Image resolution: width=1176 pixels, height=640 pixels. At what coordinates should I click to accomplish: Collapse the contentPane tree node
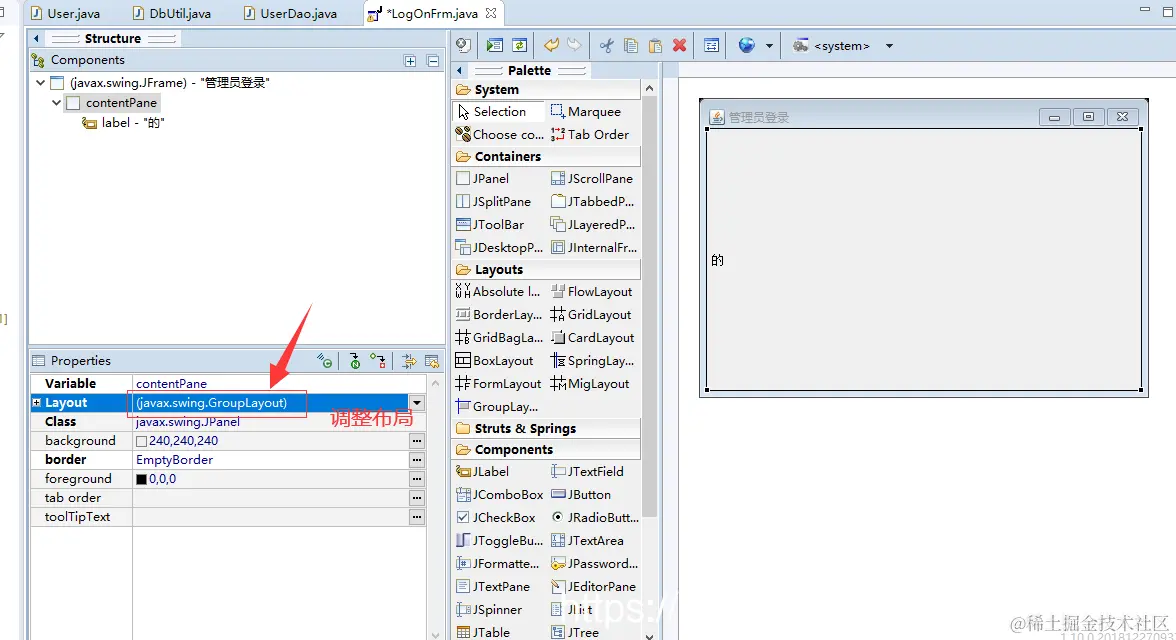[x=56, y=103]
